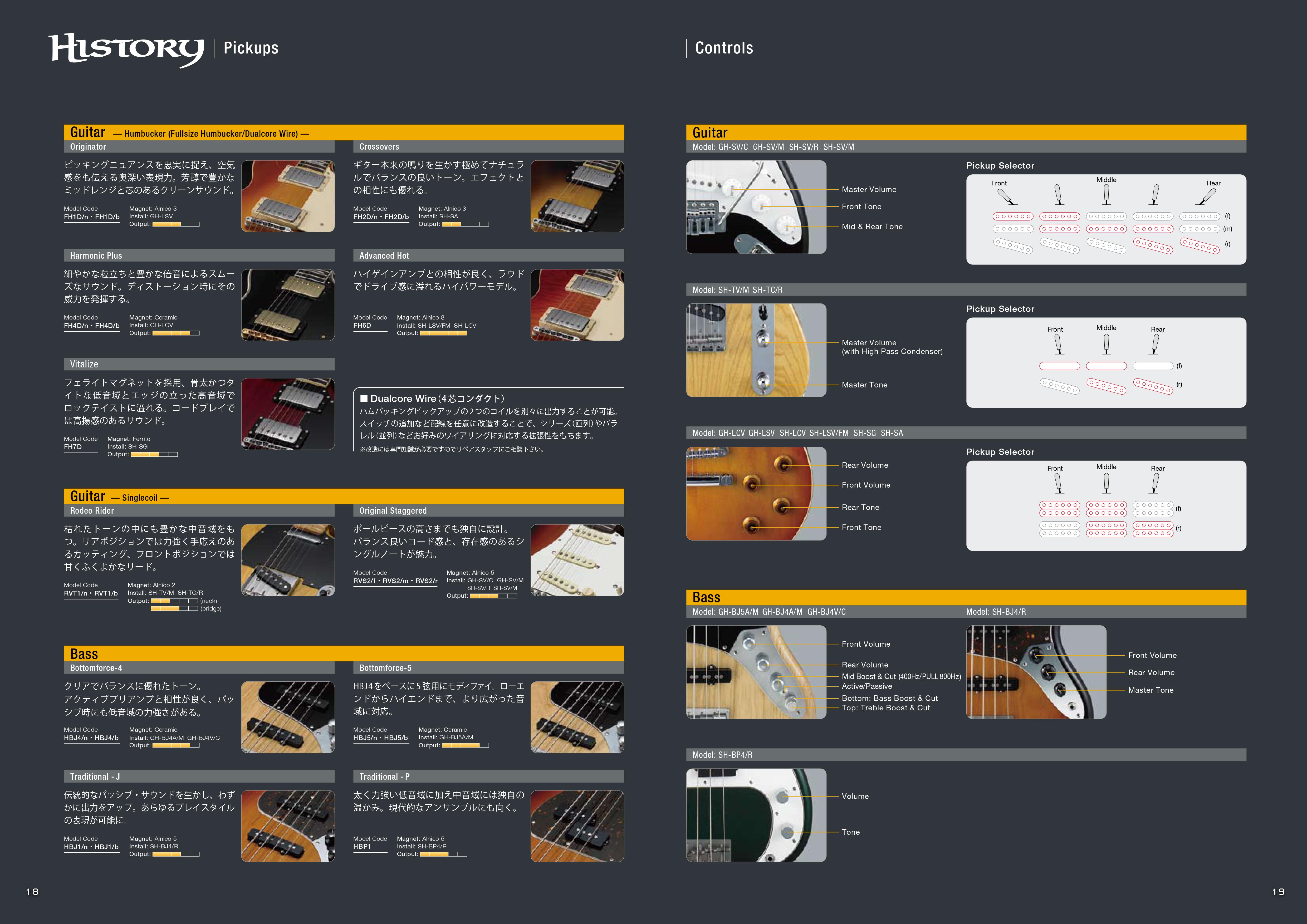Select model code FH2D/n・FH2D/b

(381, 217)
